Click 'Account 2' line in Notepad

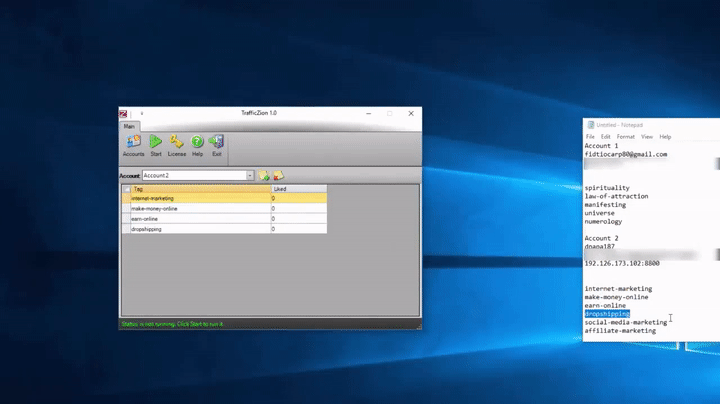[601, 238]
